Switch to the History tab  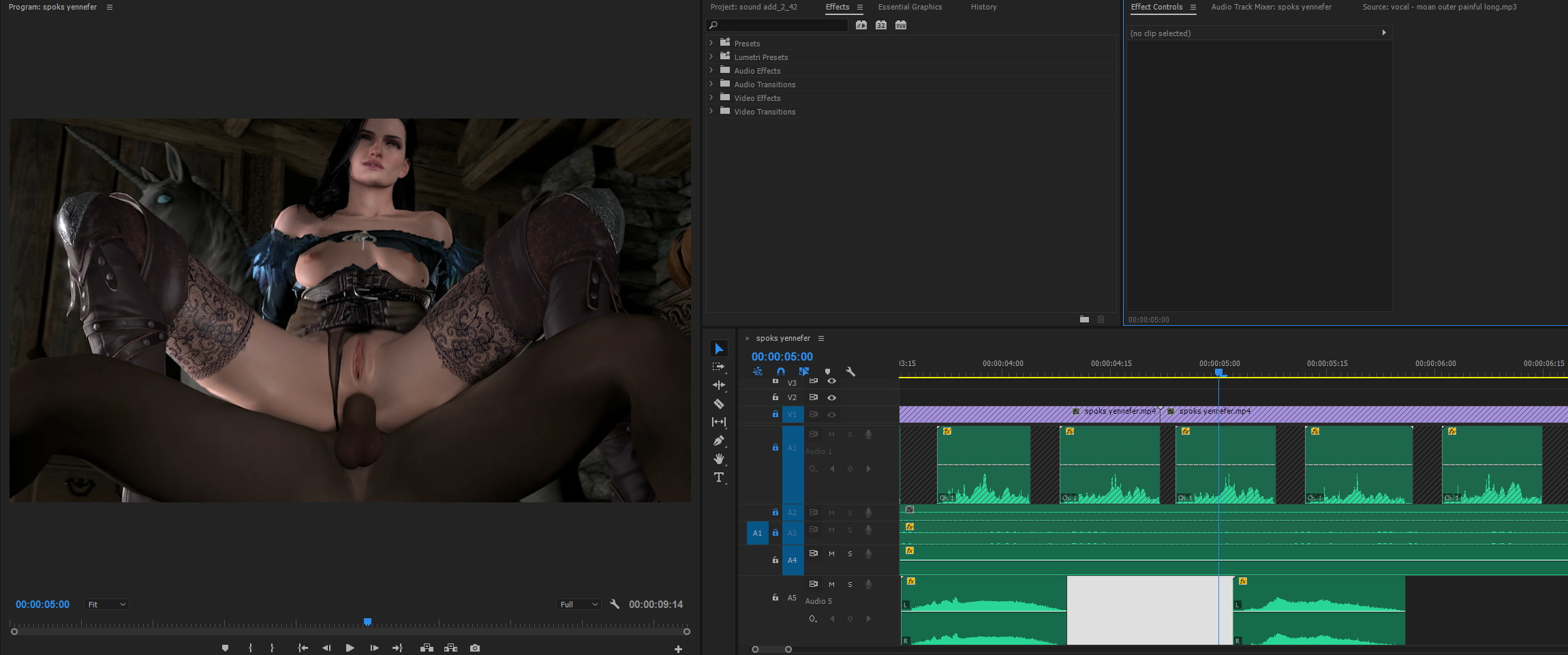pos(983,7)
